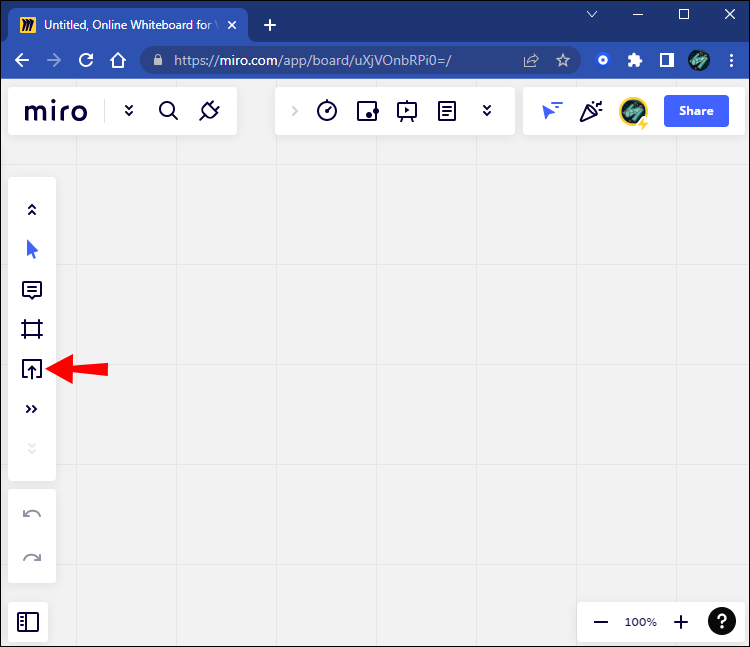Toggle the frames side panel
This screenshot has height=647, width=750.
tap(28, 622)
